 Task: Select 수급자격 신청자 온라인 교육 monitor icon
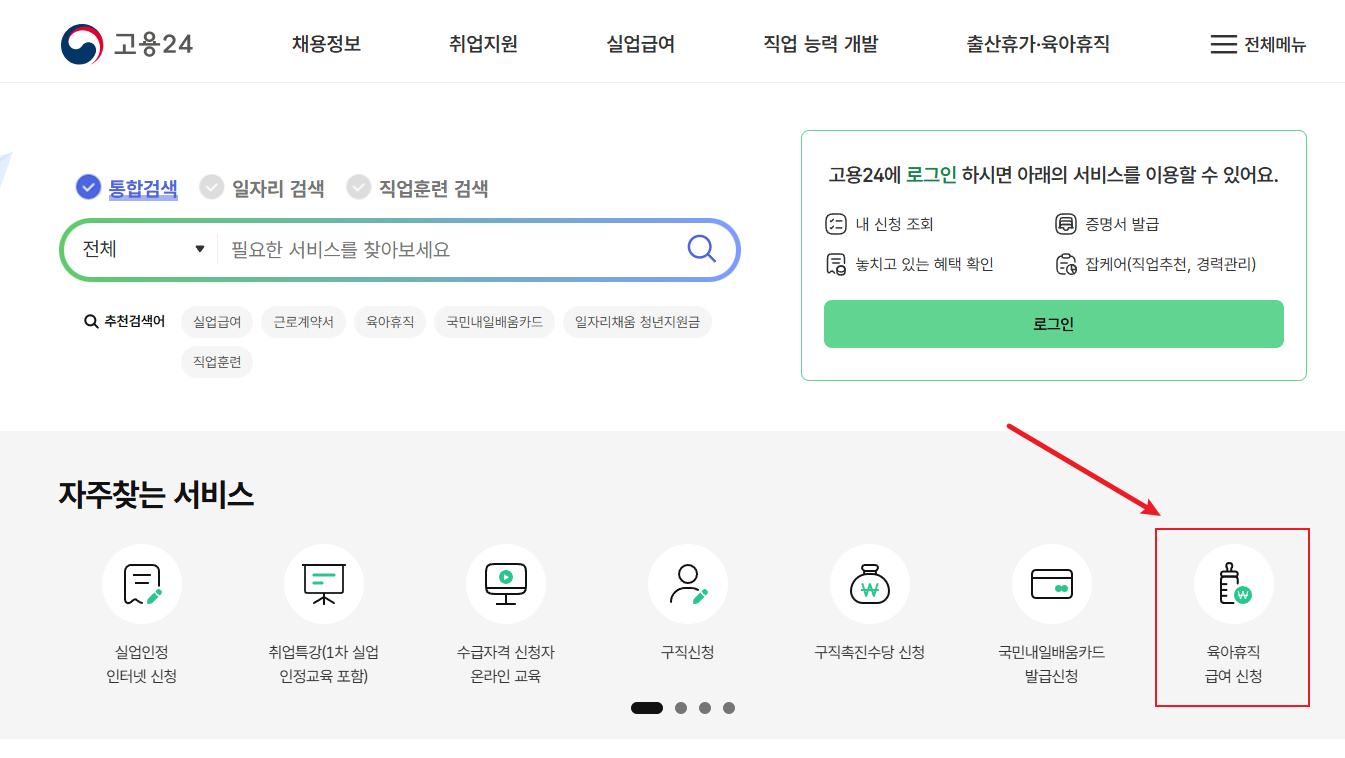(505, 583)
